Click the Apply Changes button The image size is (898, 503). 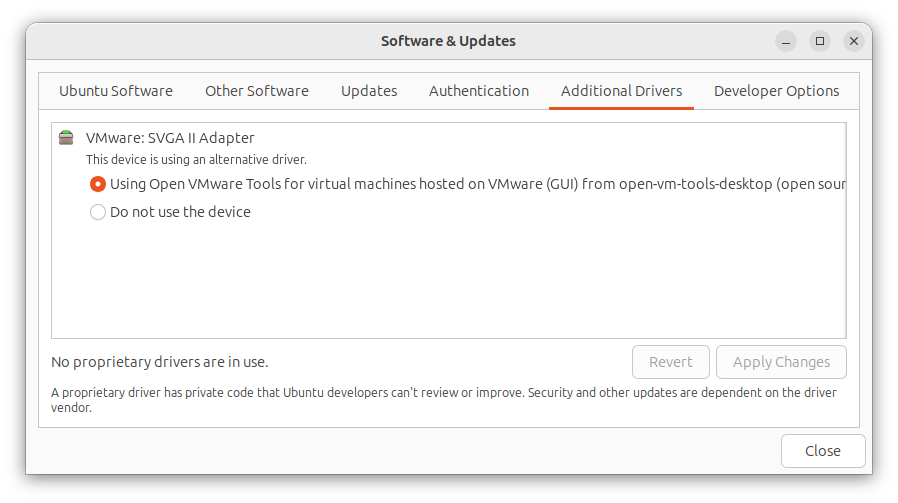click(x=781, y=362)
